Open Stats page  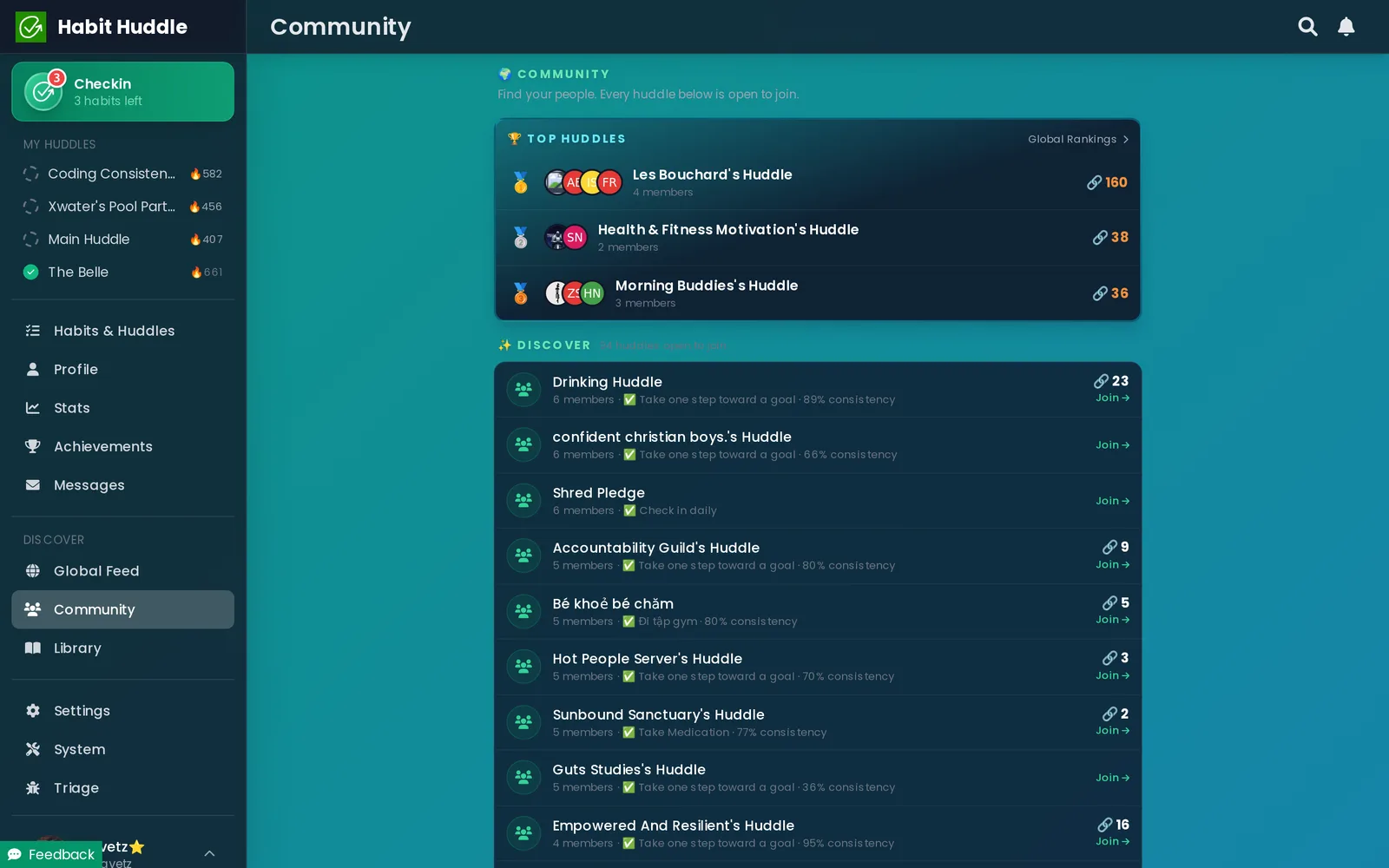click(x=122, y=408)
